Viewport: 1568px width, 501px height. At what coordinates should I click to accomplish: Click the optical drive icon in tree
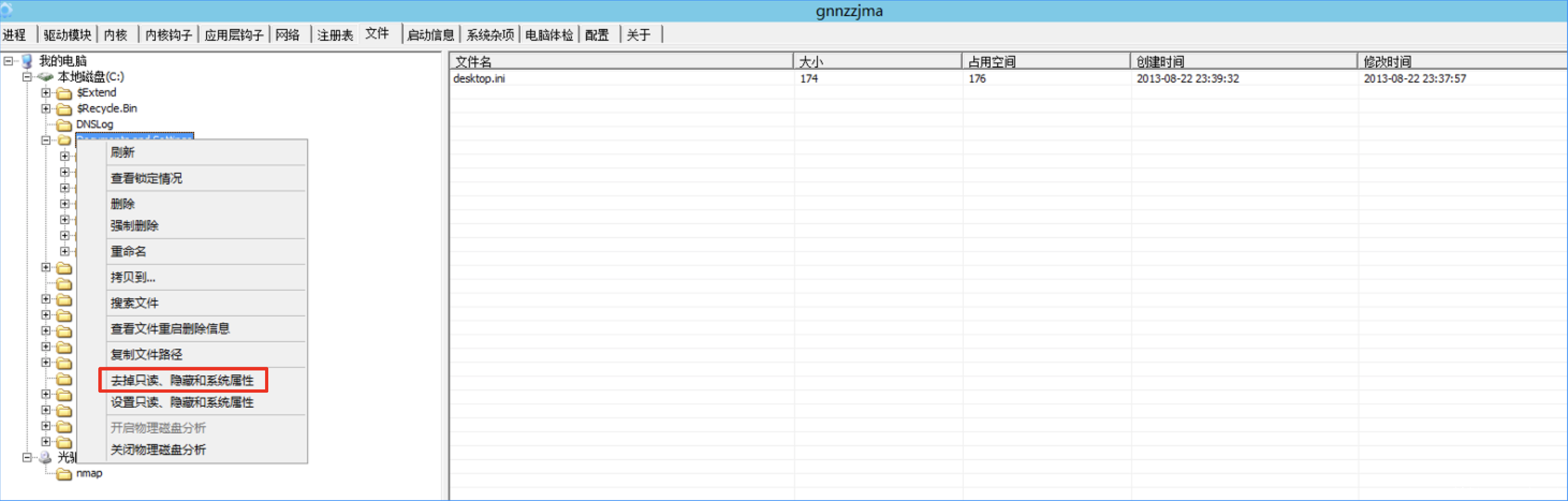(x=45, y=457)
